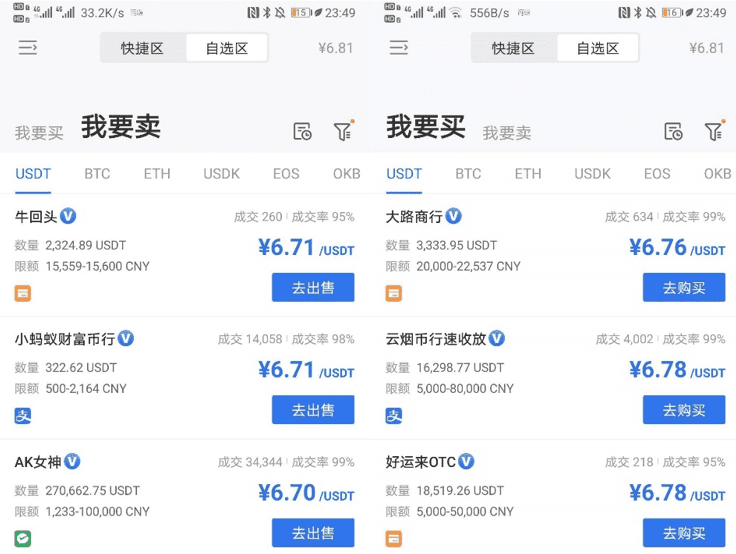This screenshot has height=554, width=736.
Task: Tap 数量 16,298.77 USDT text
Action: coord(445,368)
